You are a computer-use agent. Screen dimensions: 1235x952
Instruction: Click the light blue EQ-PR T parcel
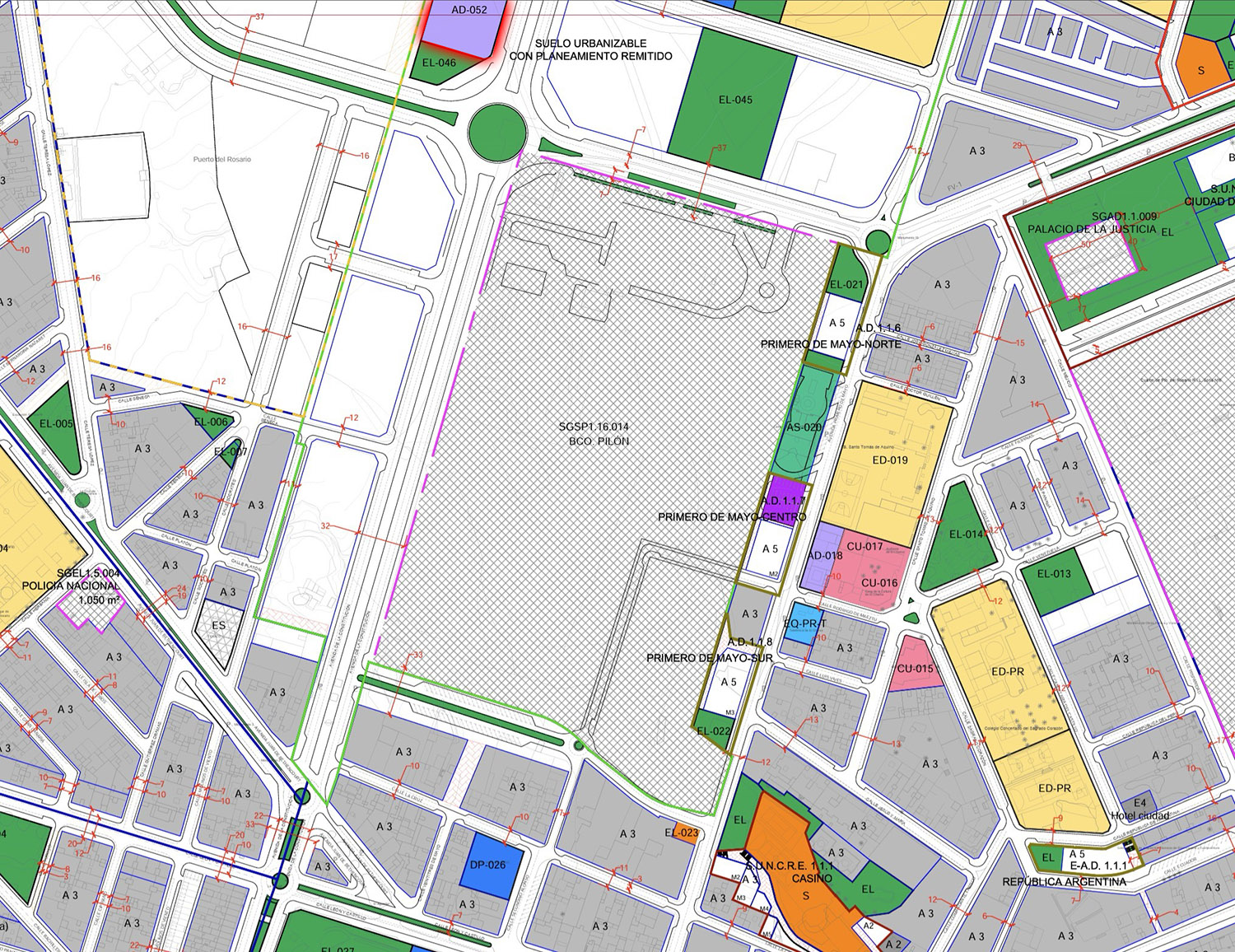point(802,623)
